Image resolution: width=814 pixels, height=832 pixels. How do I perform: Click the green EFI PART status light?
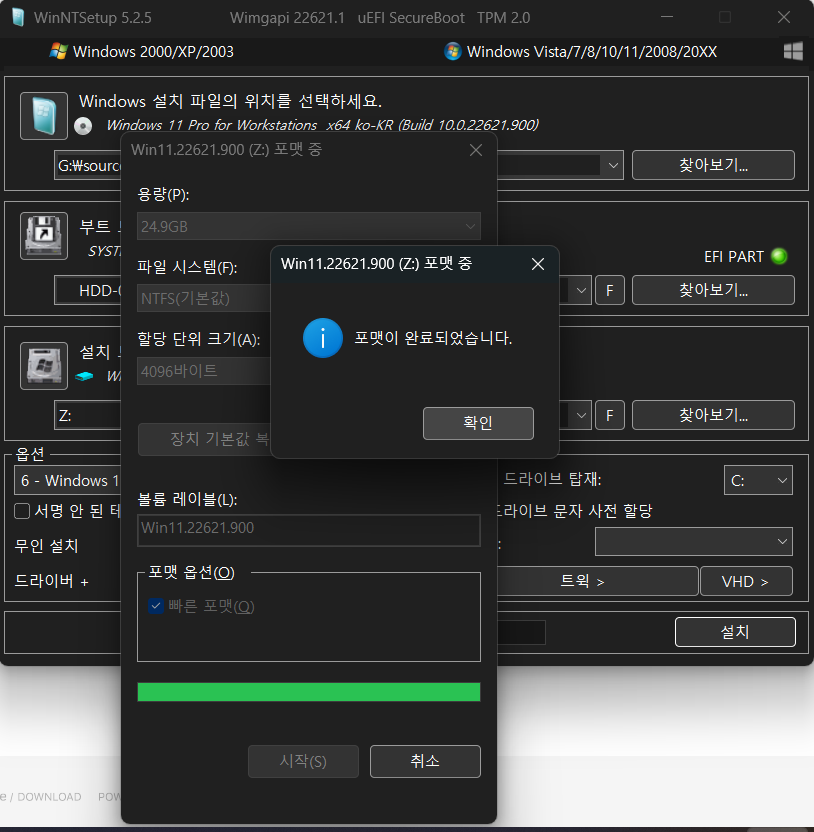point(779,256)
